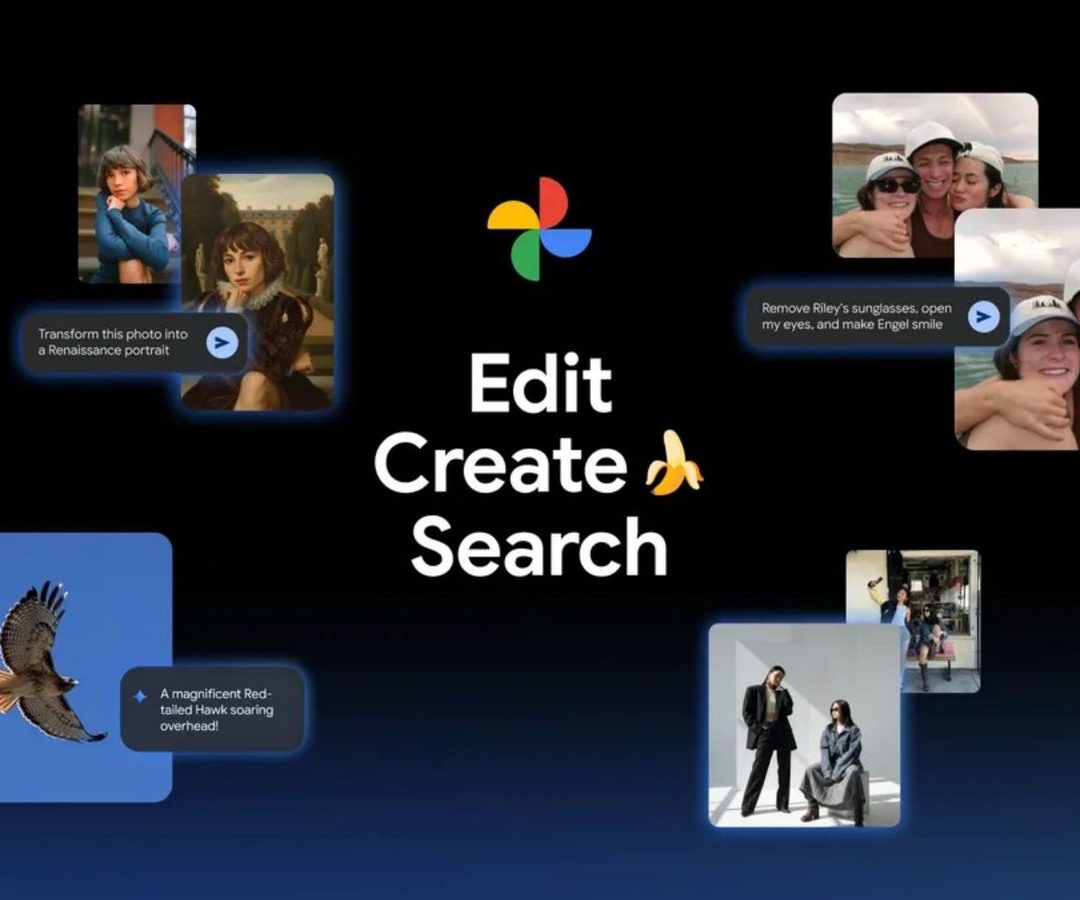Submit the remove sunglasses prompt

(x=984, y=317)
